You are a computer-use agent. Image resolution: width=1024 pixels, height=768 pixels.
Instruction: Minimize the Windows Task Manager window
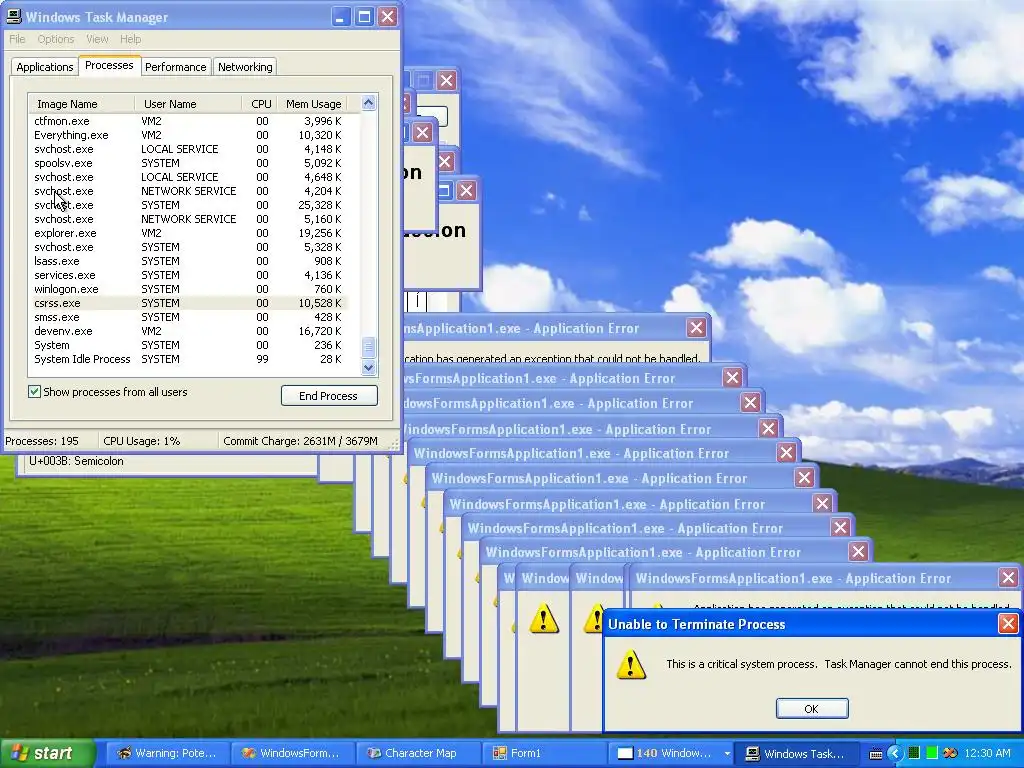click(340, 16)
